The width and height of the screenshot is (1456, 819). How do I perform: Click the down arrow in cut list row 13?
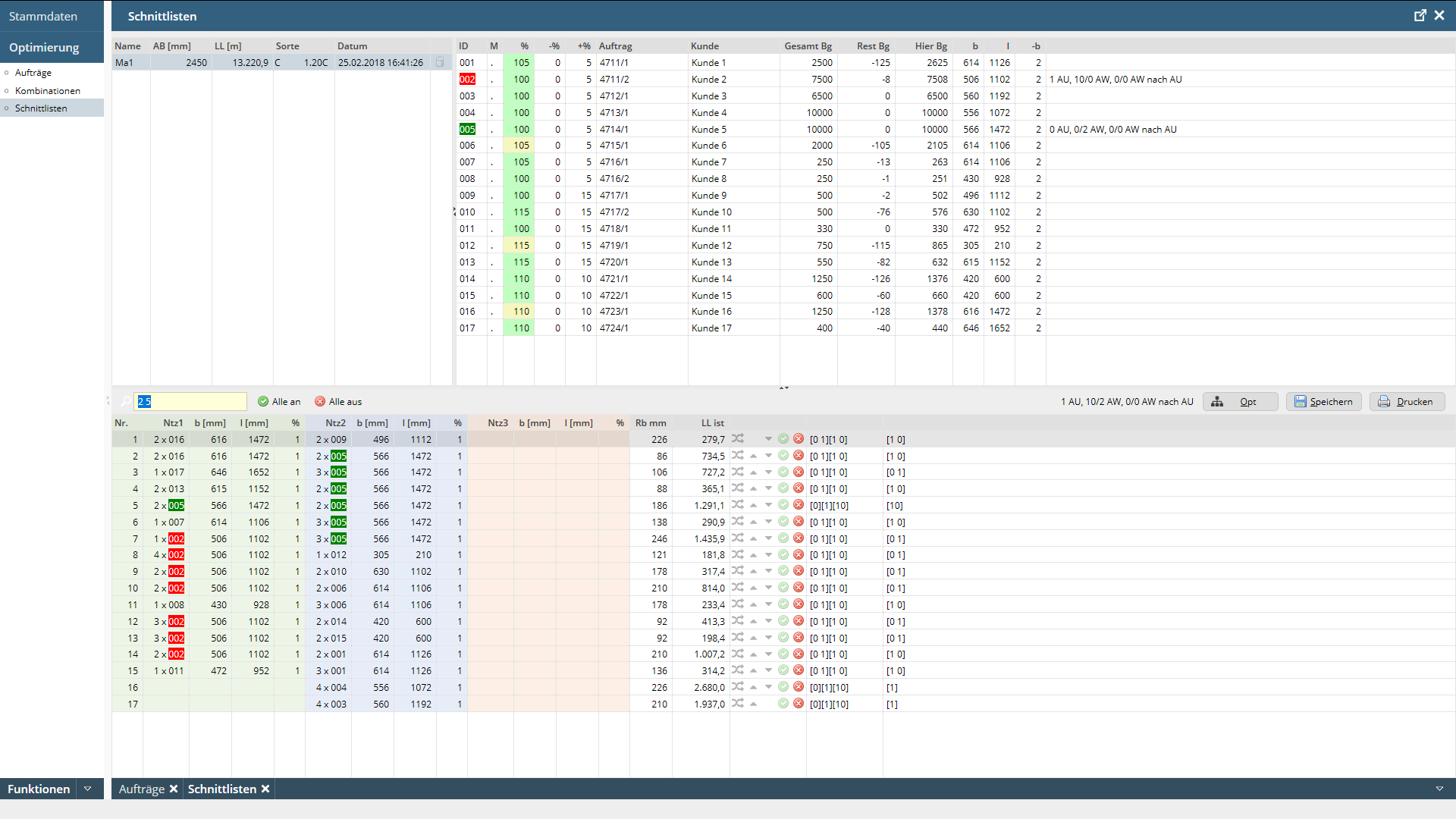tap(768, 639)
